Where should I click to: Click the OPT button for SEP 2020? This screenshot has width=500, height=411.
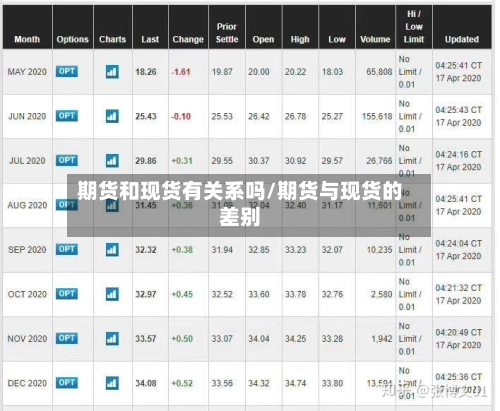pyautogui.click(x=67, y=249)
